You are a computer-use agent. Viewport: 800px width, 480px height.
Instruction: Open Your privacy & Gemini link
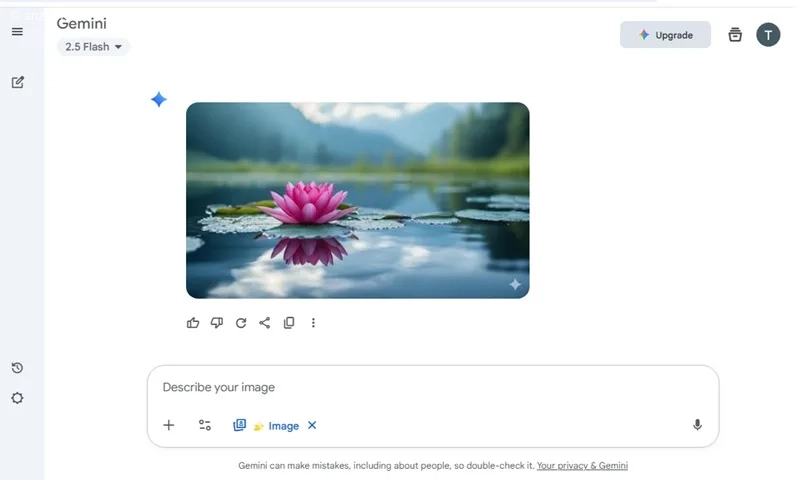click(582, 465)
